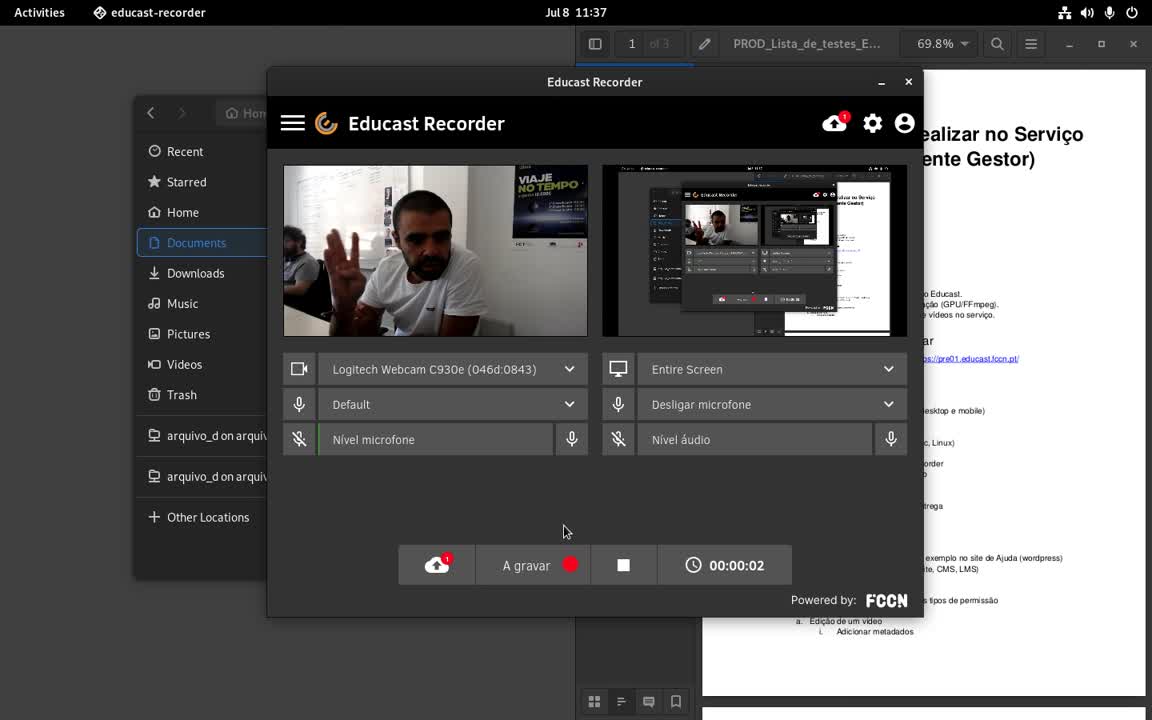This screenshot has height=720, width=1152.
Task: Click the A gravar recording button
Action: (x=533, y=565)
